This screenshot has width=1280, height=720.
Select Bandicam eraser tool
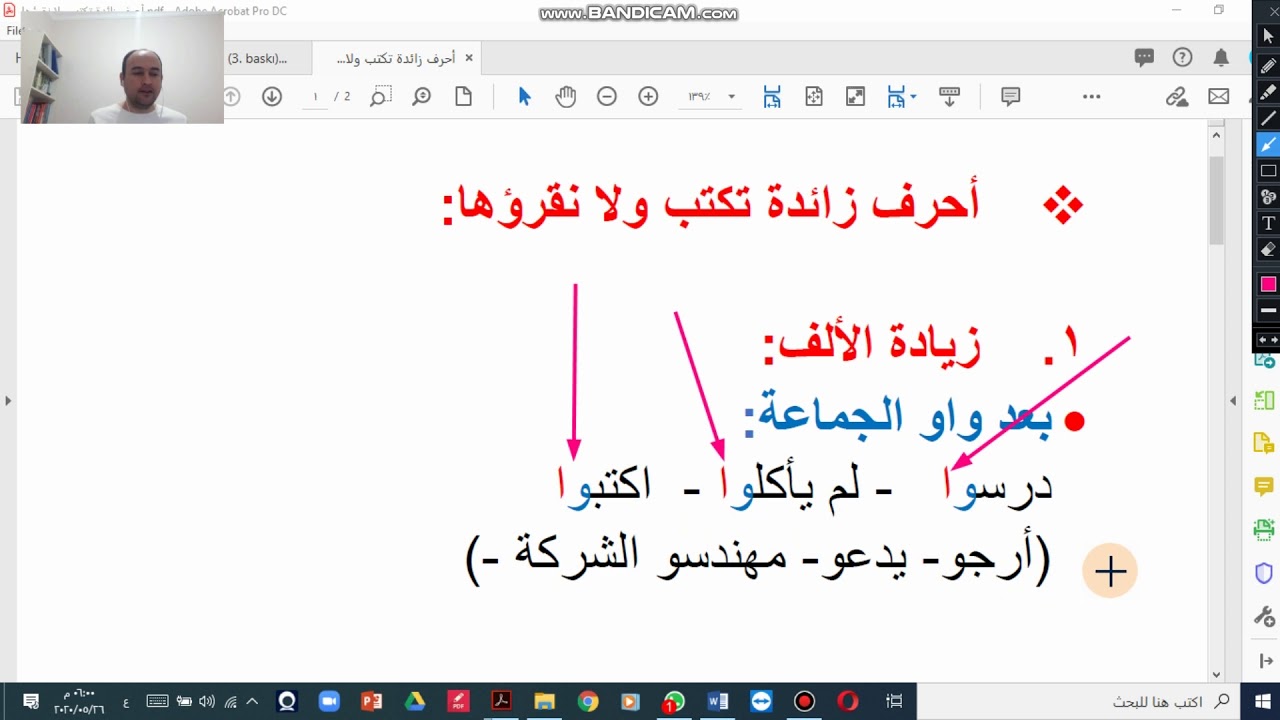(1268, 250)
